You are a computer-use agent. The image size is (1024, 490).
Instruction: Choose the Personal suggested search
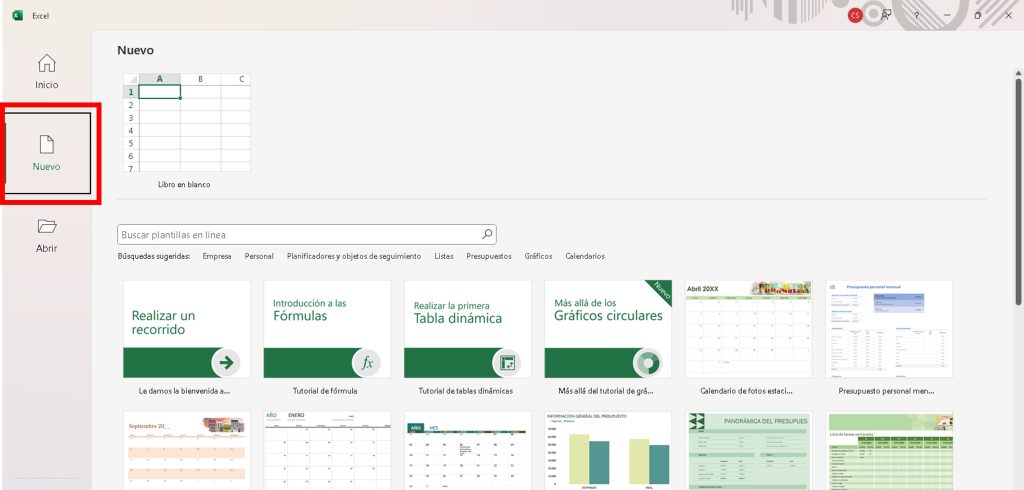pyautogui.click(x=259, y=257)
